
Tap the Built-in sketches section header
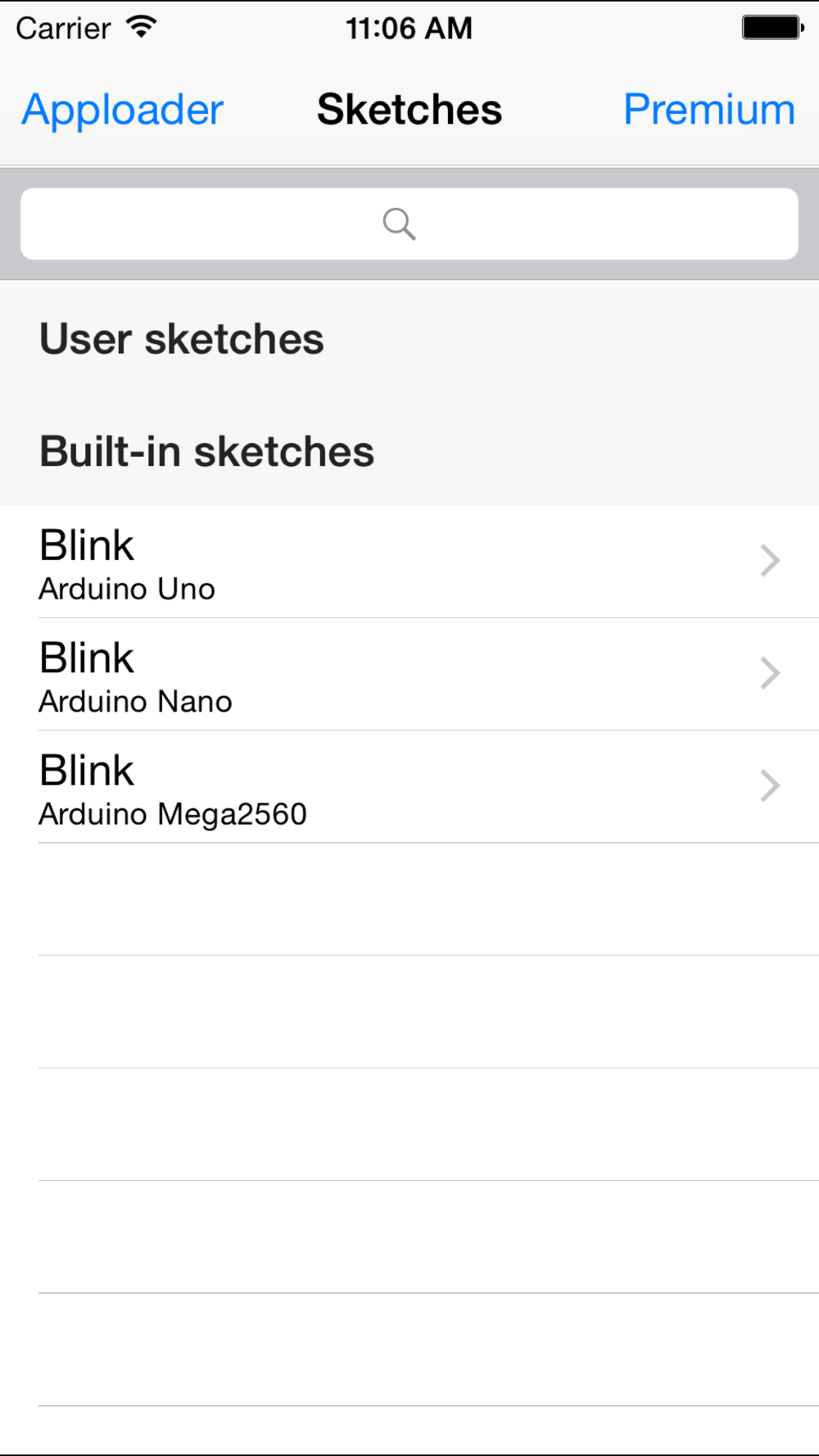207,451
